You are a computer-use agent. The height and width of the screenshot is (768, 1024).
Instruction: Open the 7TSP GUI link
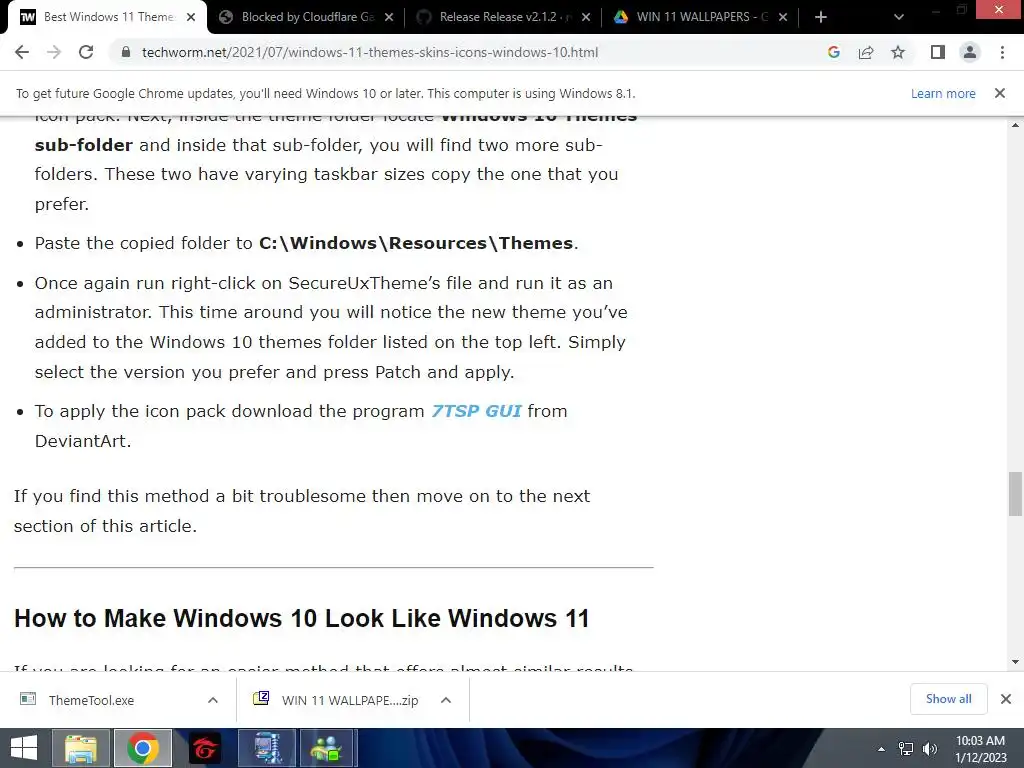[x=476, y=411]
